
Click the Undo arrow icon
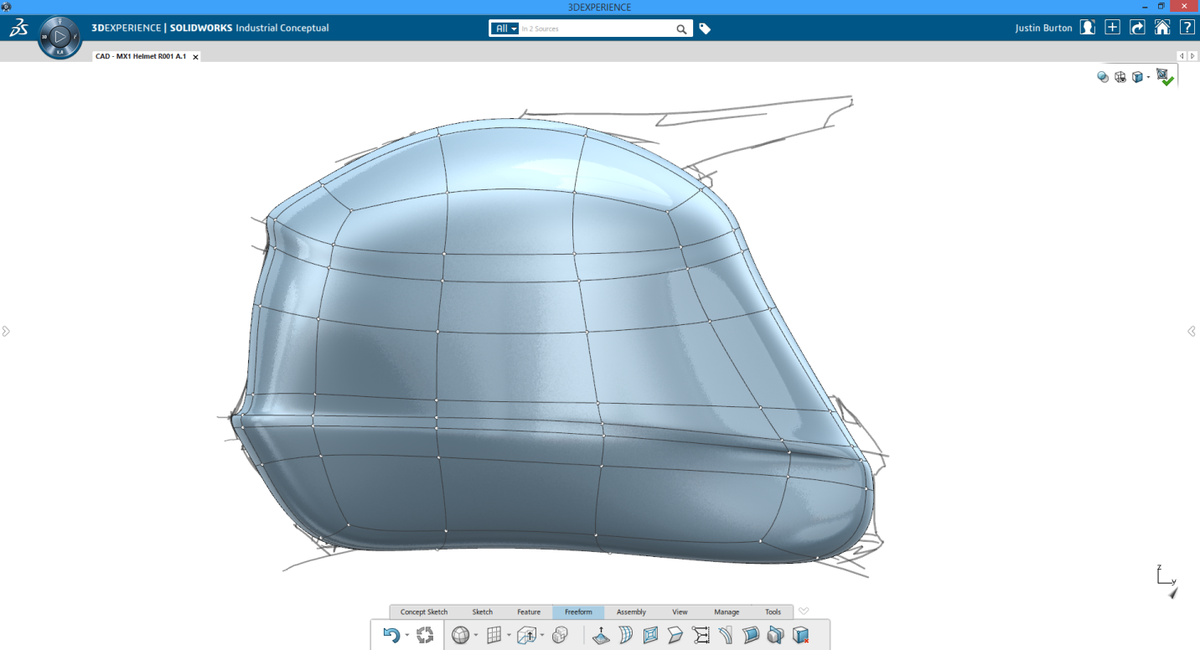click(x=391, y=635)
